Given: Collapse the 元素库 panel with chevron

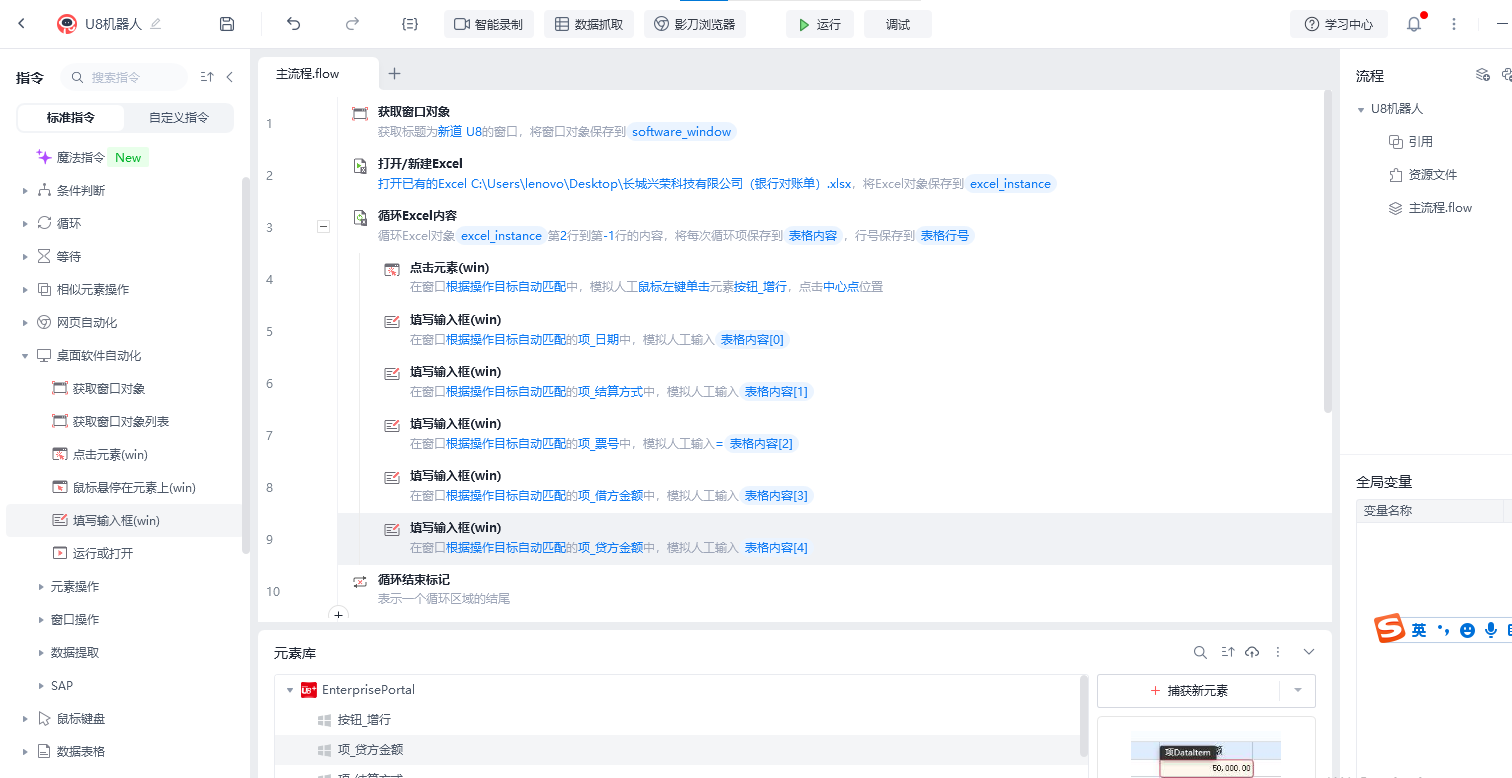Looking at the screenshot, I should 1309,652.
